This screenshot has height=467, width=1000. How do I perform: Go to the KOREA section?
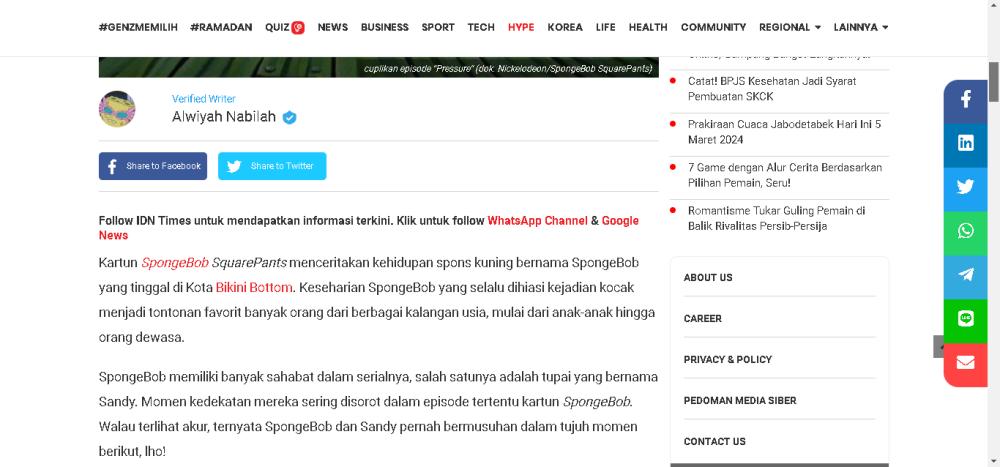(x=565, y=27)
